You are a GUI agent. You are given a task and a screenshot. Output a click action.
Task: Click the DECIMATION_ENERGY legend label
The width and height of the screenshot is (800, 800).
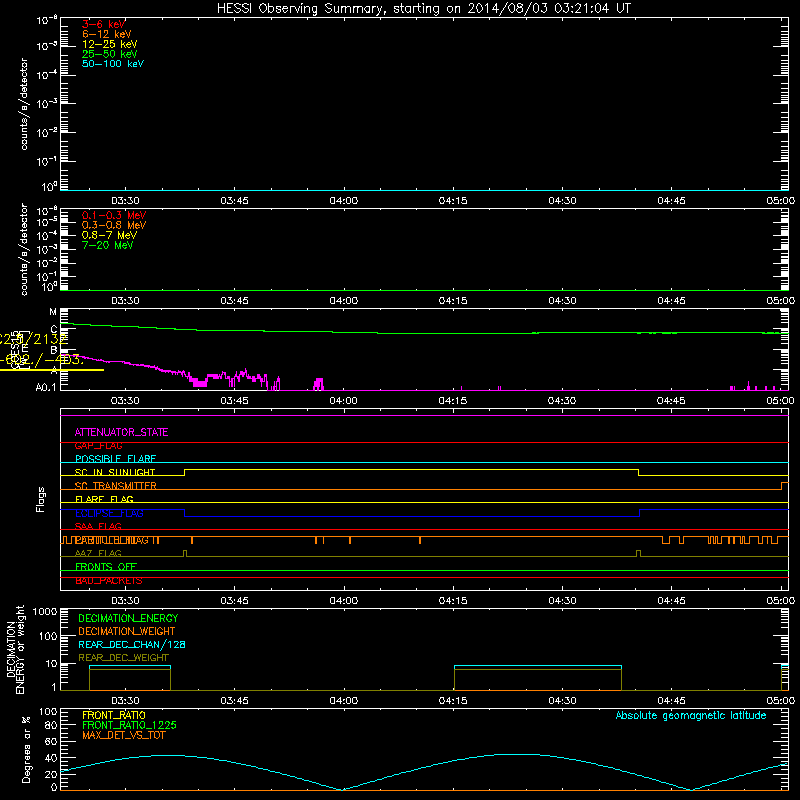pyautogui.click(x=128, y=618)
